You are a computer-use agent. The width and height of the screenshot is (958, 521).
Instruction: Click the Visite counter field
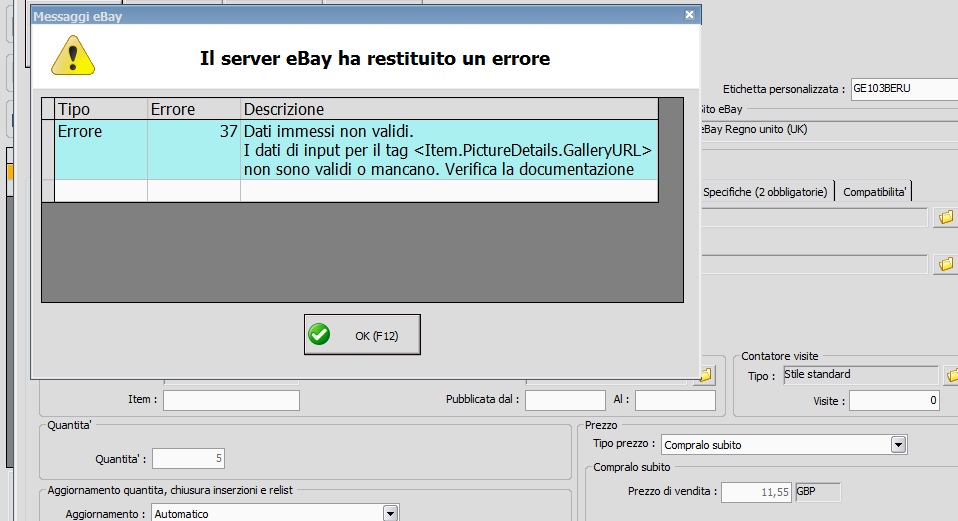(x=894, y=401)
